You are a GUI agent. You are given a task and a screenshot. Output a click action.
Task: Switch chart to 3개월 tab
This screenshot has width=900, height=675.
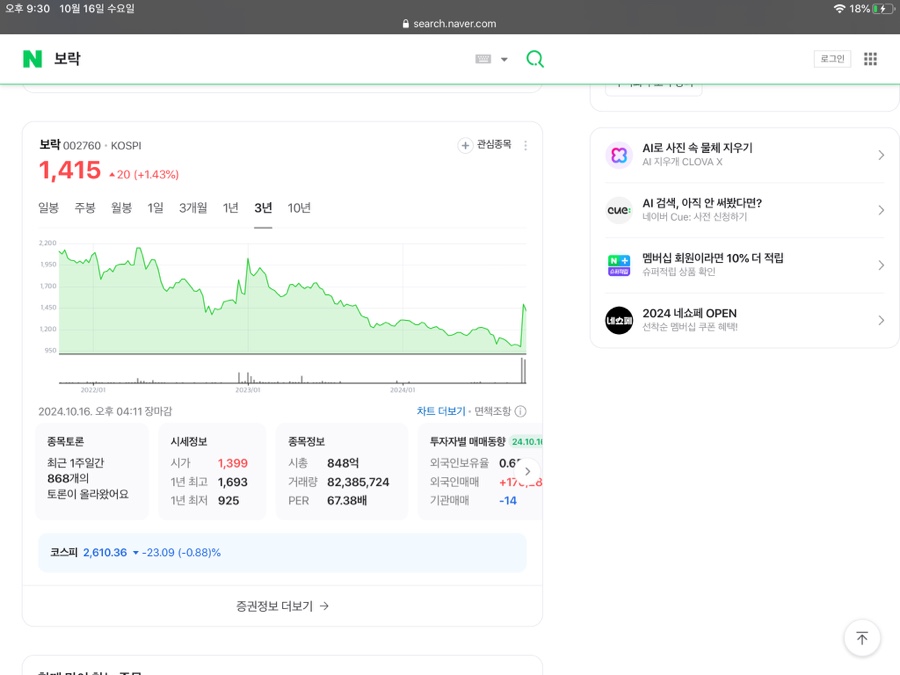tap(193, 208)
